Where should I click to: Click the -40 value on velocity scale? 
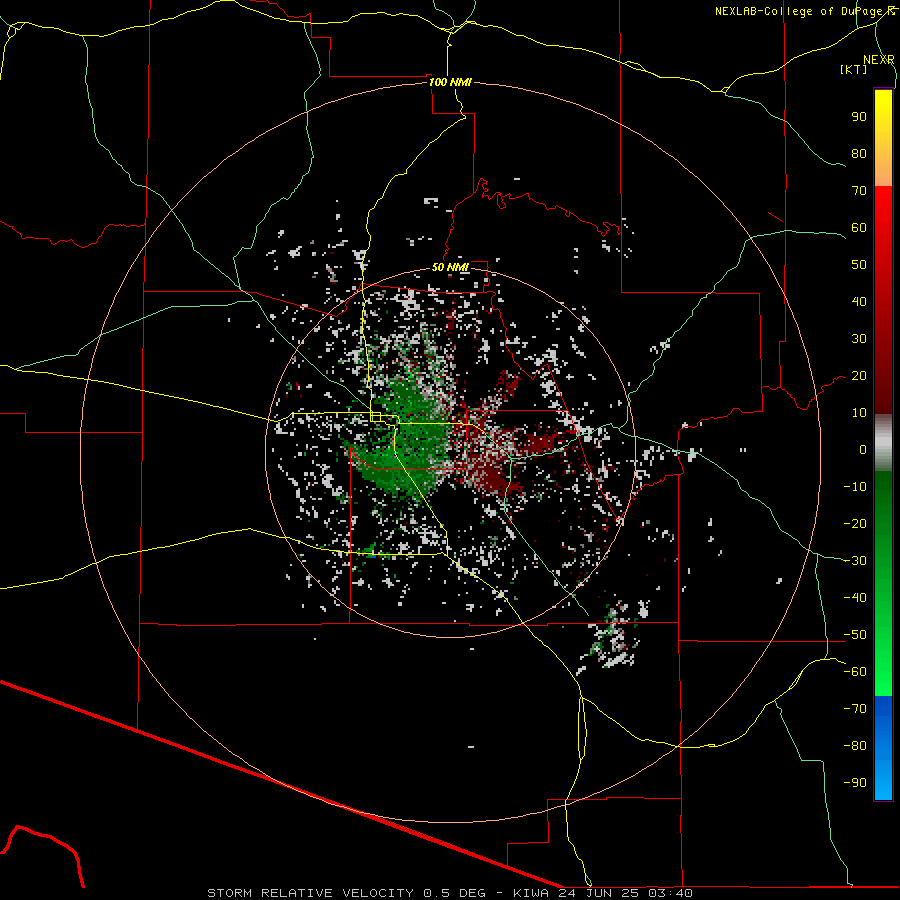pos(855,598)
